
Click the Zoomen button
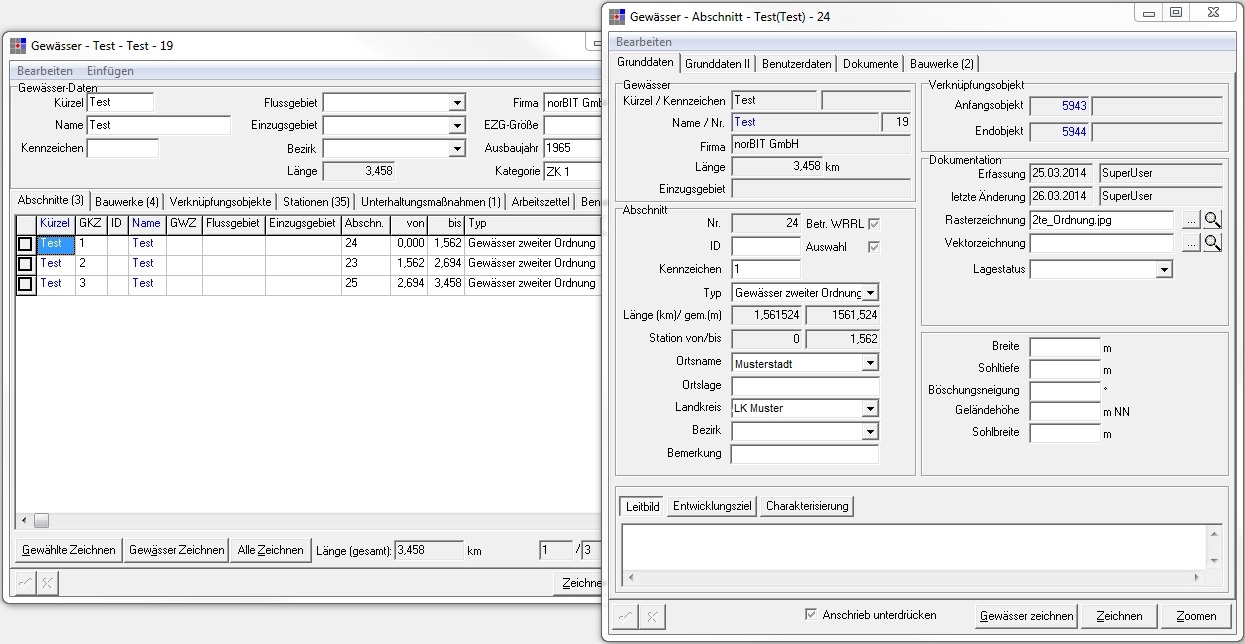1196,616
